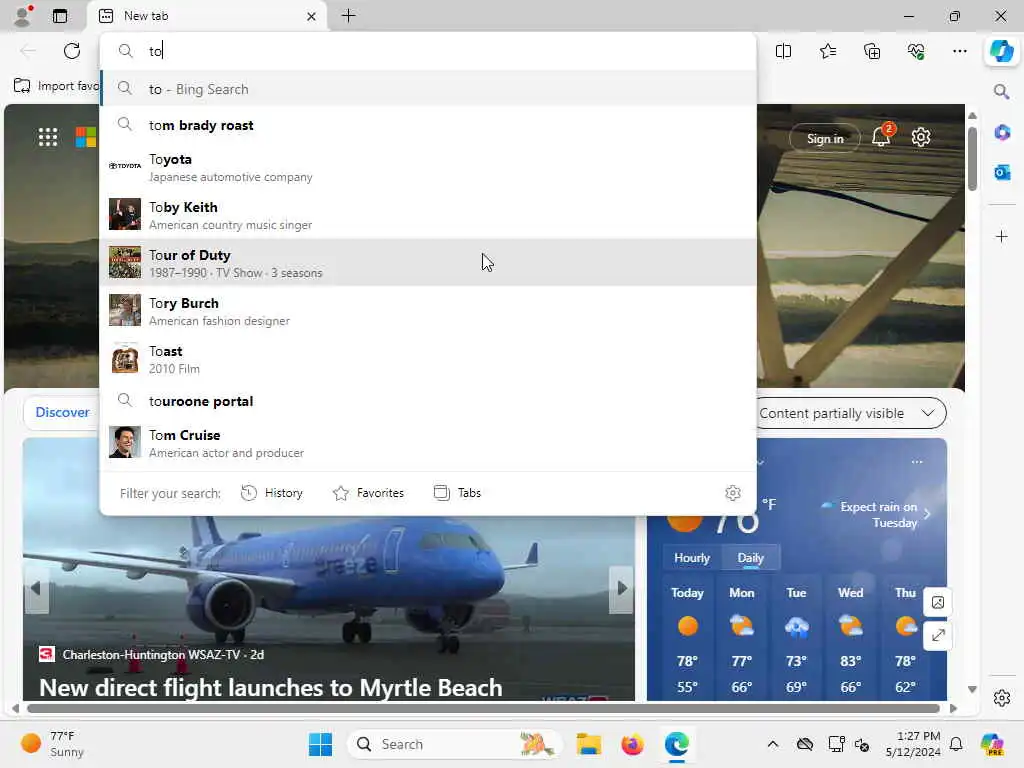This screenshot has width=1024, height=768.
Task: Open page settings gear near Sign in
Action: (921, 137)
